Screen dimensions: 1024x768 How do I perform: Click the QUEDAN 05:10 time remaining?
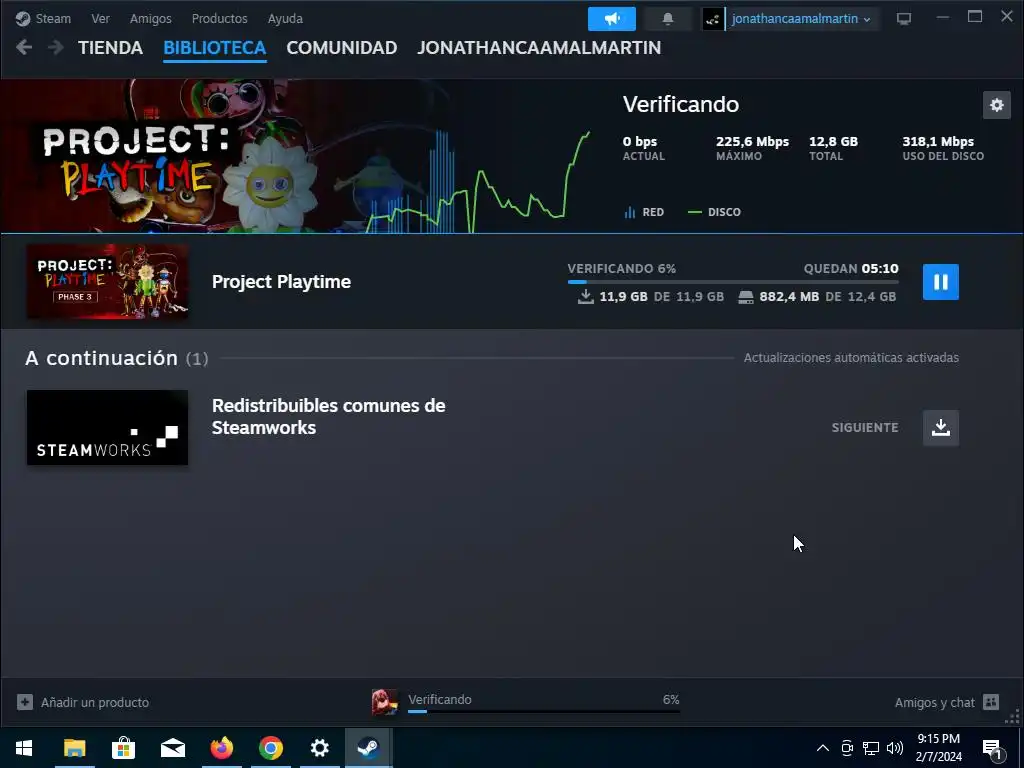[851, 268]
